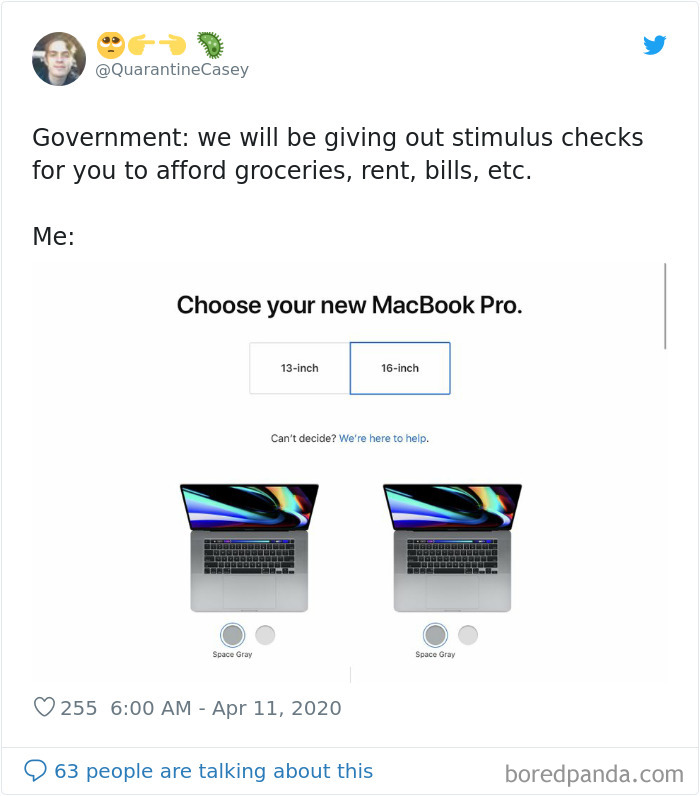700x796 pixels.
Task: Click the left MacBook Pro image
Action: (x=249, y=548)
